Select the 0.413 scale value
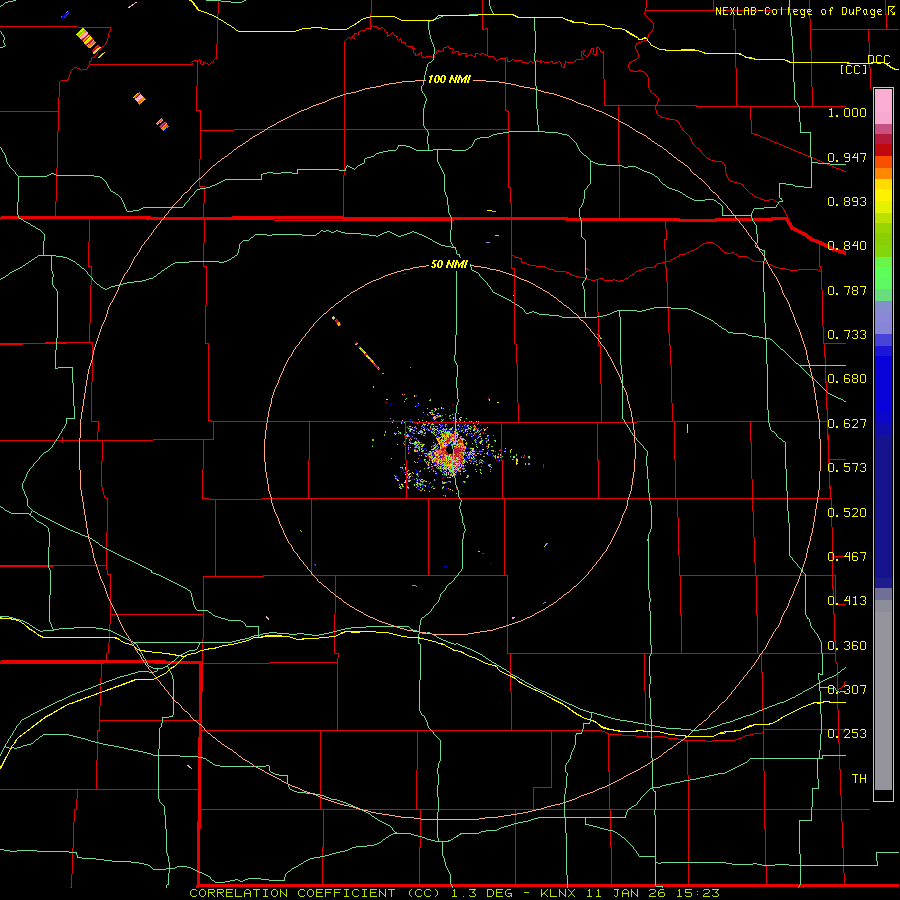This screenshot has width=900, height=900. click(847, 601)
